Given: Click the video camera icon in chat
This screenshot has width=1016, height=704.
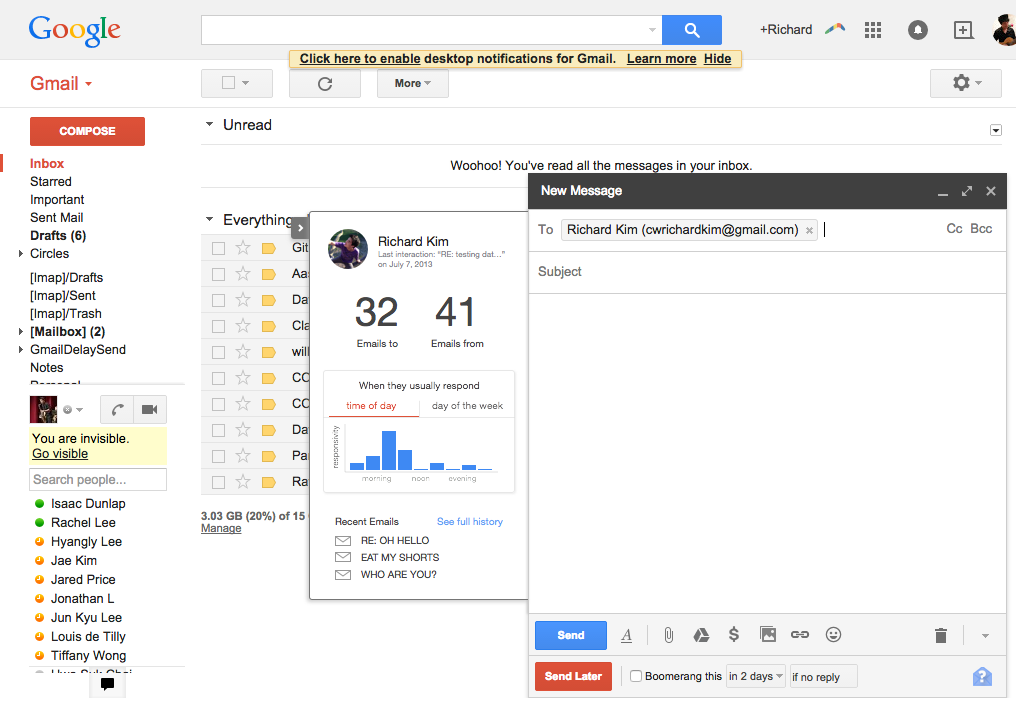Looking at the screenshot, I should click(x=150, y=410).
